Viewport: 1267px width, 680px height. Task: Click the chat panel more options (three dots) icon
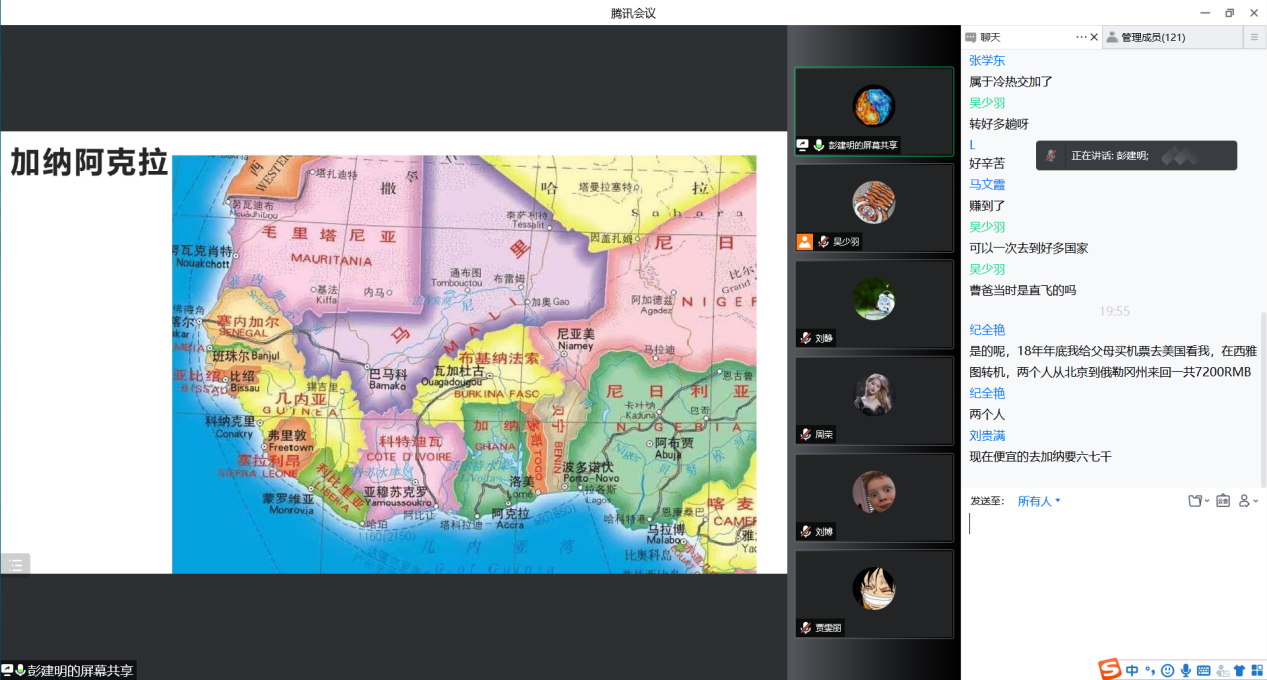(1080, 37)
